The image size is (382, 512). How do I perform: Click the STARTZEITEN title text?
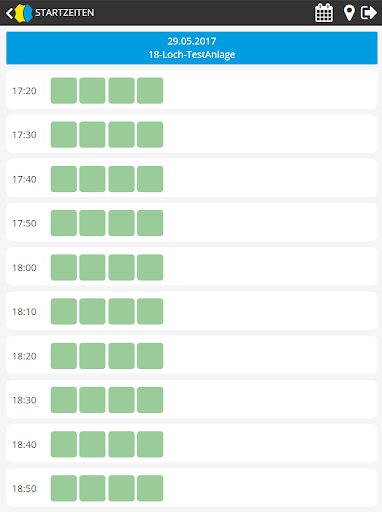click(65, 13)
